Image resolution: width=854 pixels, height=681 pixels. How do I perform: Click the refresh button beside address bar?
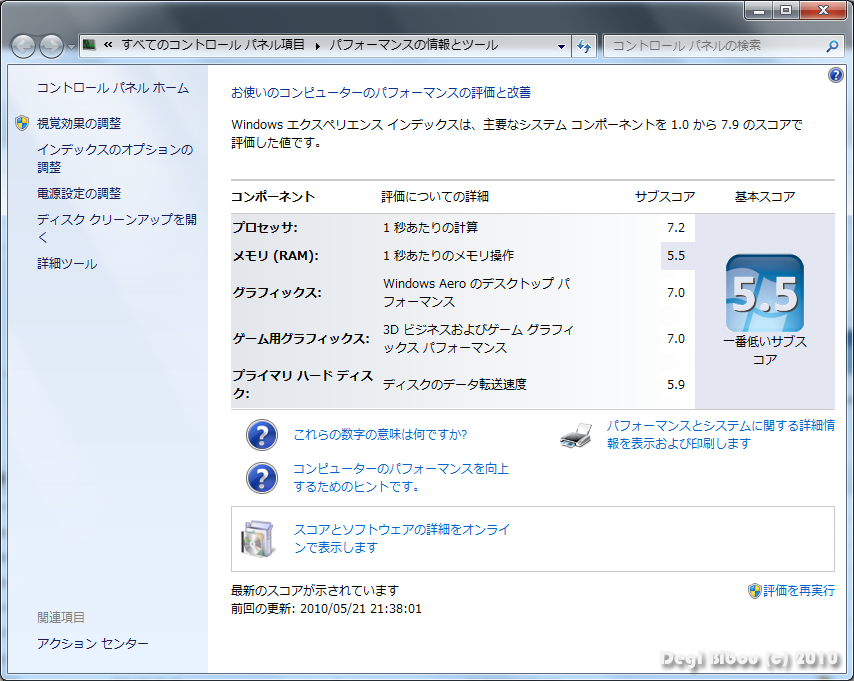click(584, 46)
